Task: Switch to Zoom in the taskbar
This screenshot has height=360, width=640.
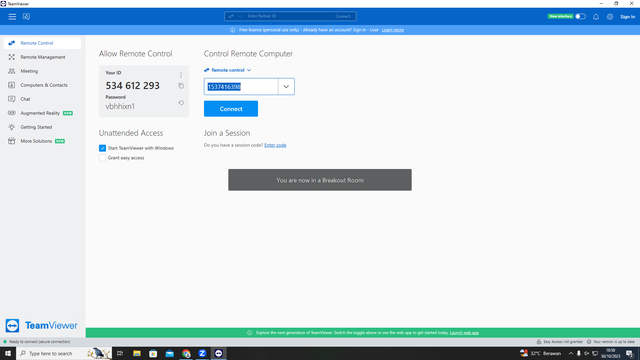Action: pyautogui.click(x=202, y=353)
